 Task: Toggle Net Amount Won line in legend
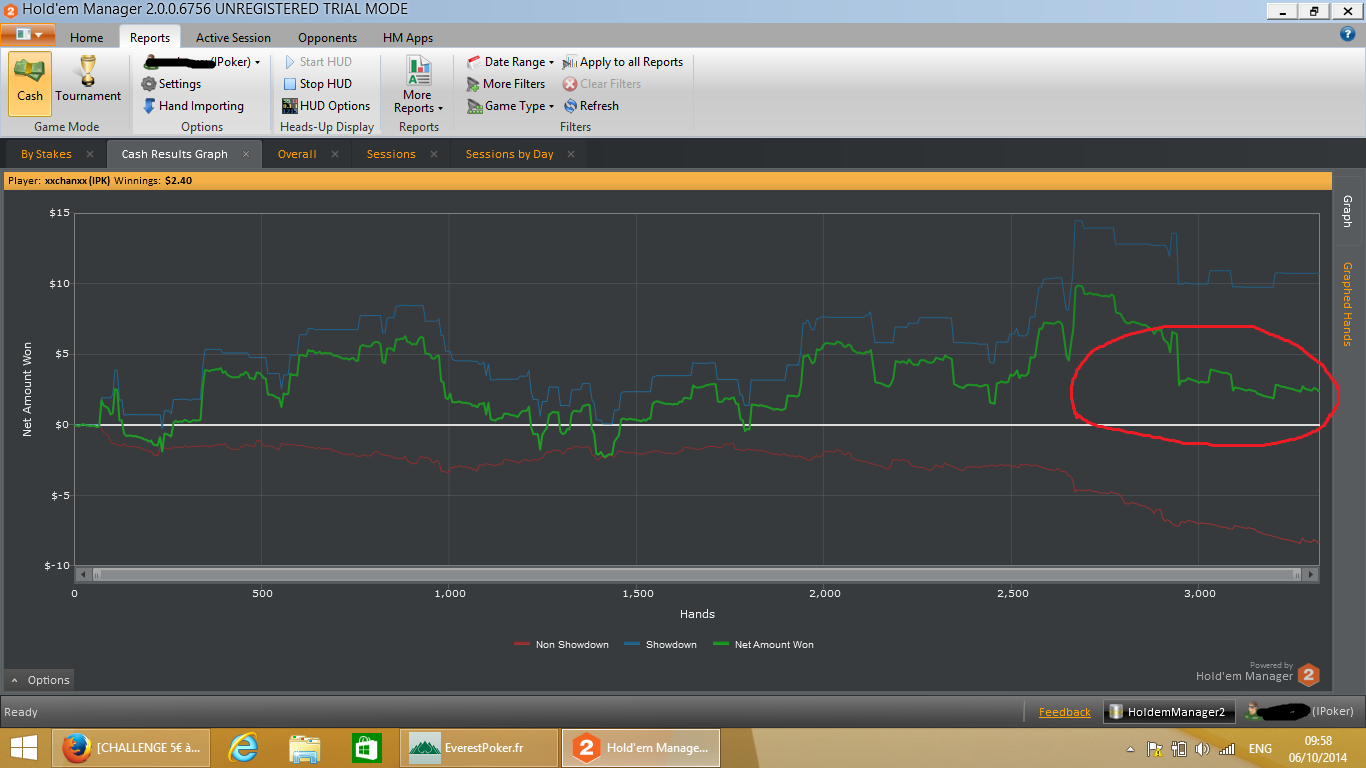click(x=763, y=645)
